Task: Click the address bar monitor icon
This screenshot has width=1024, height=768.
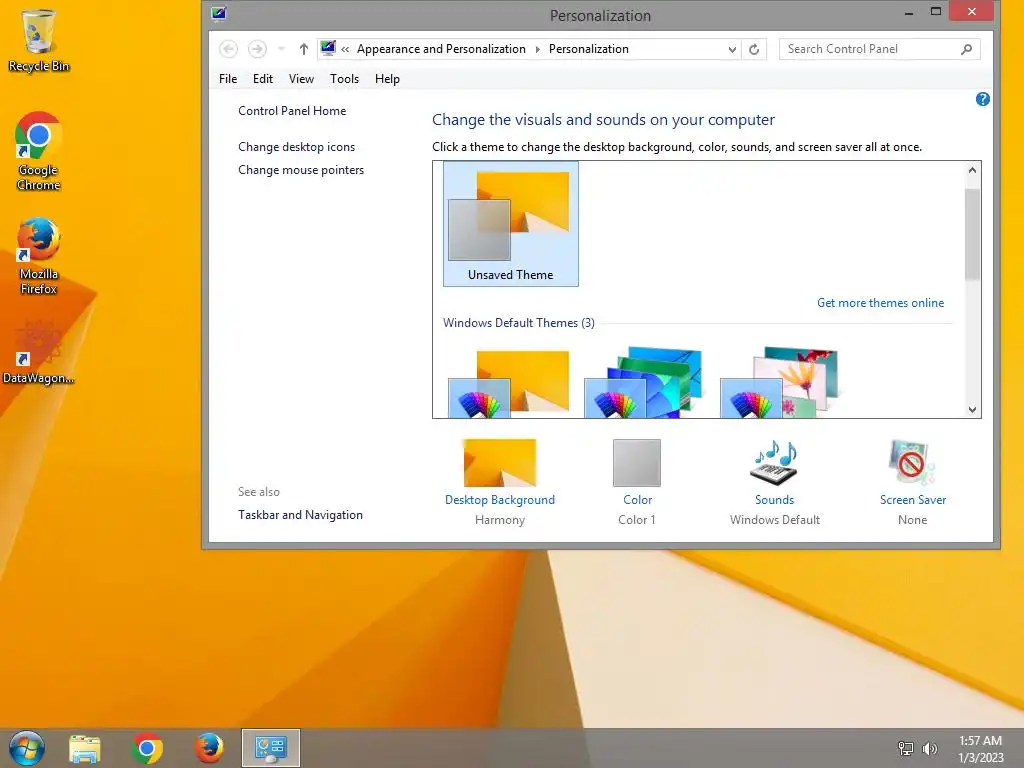Action: [328, 48]
